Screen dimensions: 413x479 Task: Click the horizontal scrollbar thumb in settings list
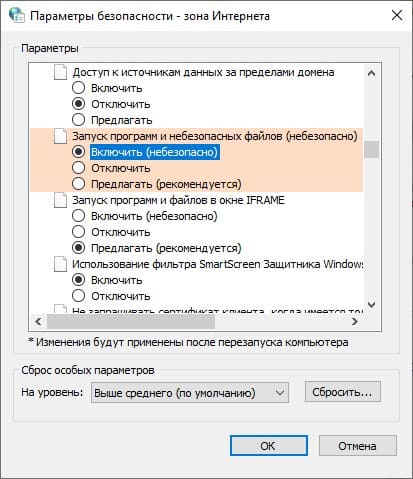tap(131, 322)
